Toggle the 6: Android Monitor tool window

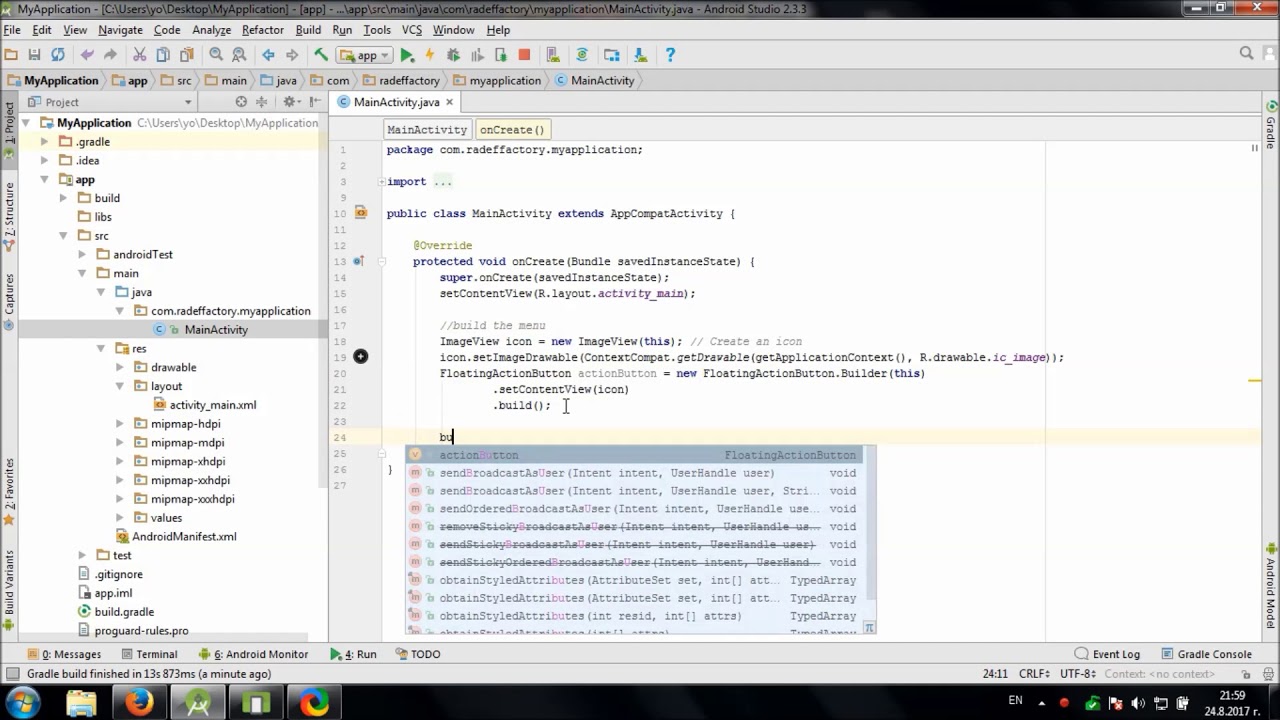click(x=253, y=654)
